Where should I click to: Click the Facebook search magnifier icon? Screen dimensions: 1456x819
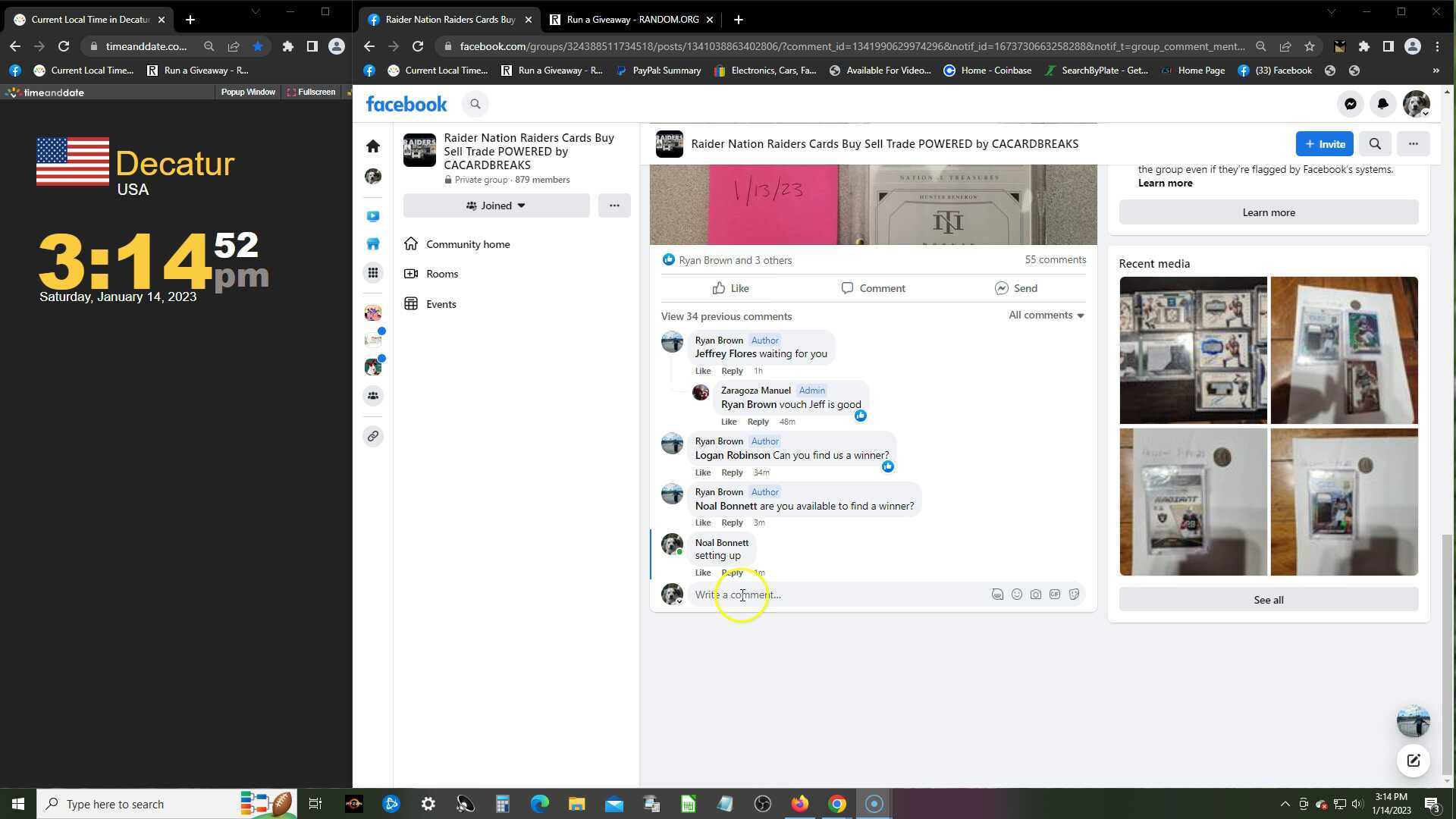[x=475, y=104]
